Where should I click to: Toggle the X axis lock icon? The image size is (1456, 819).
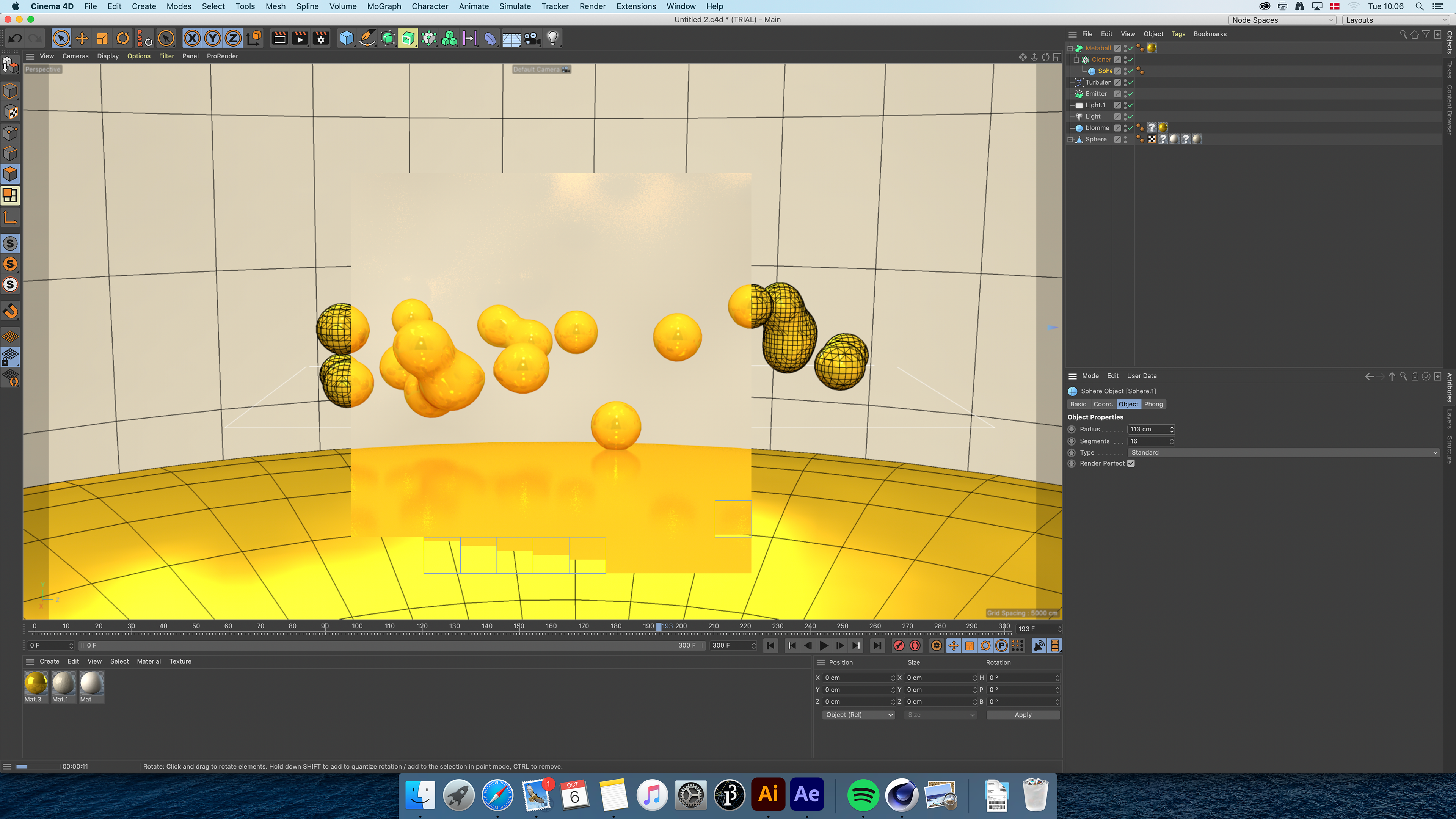[192, 38]
